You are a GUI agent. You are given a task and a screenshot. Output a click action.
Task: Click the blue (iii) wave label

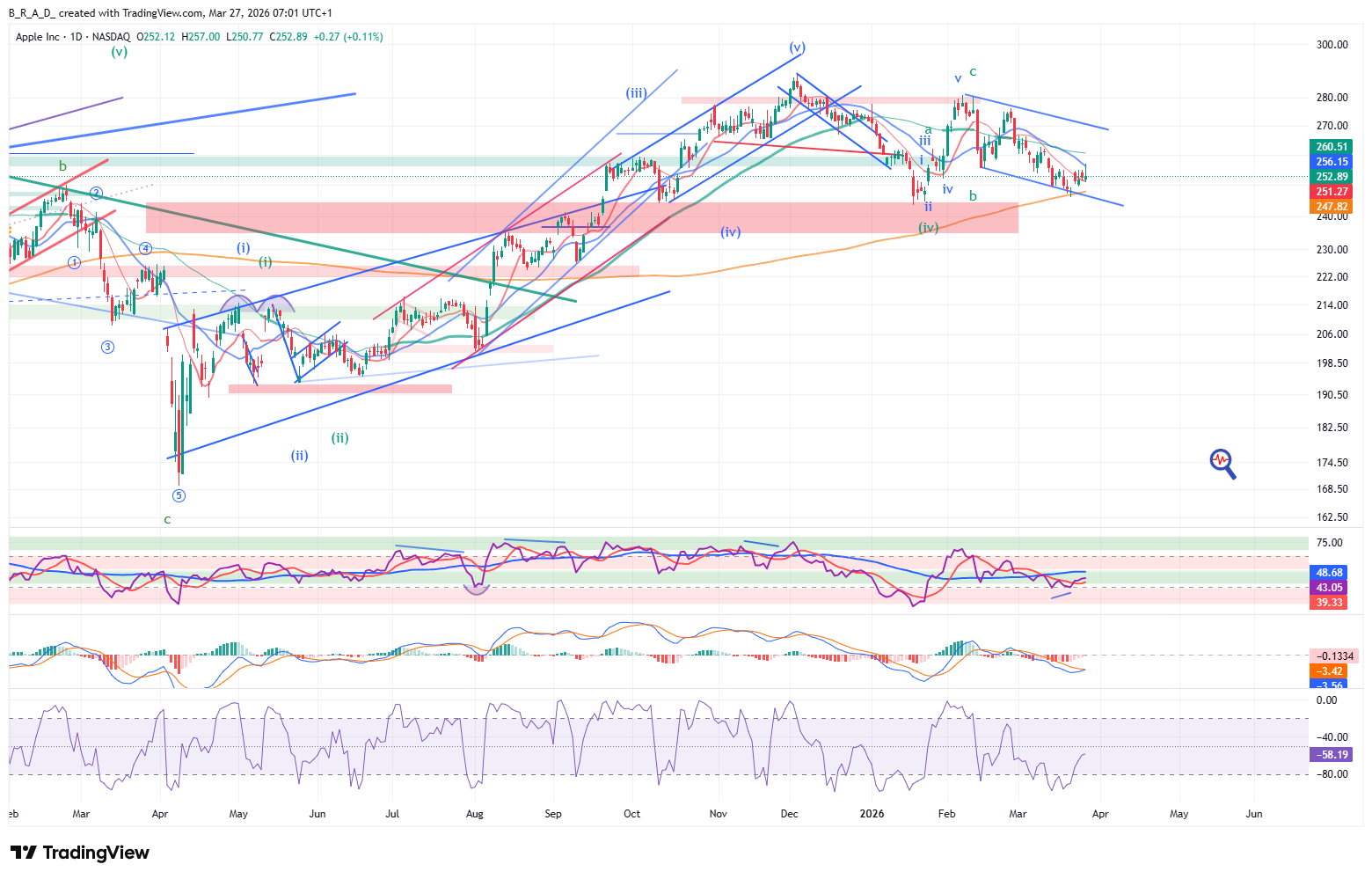tap(637, 93)
